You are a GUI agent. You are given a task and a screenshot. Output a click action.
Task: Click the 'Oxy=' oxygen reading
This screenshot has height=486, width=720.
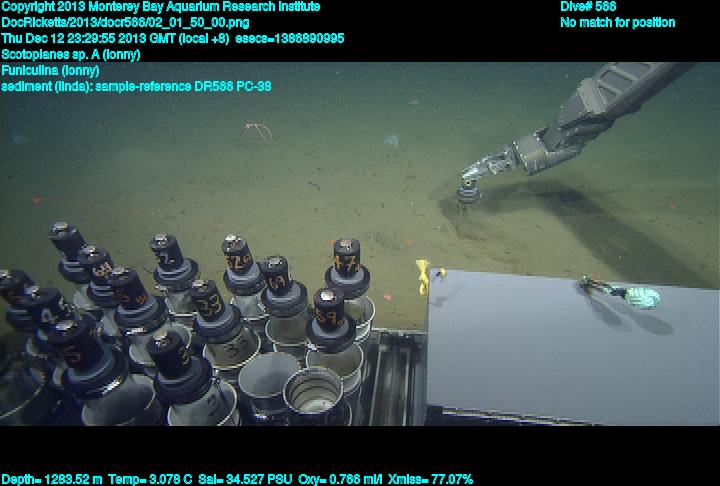tap(340, 480)
